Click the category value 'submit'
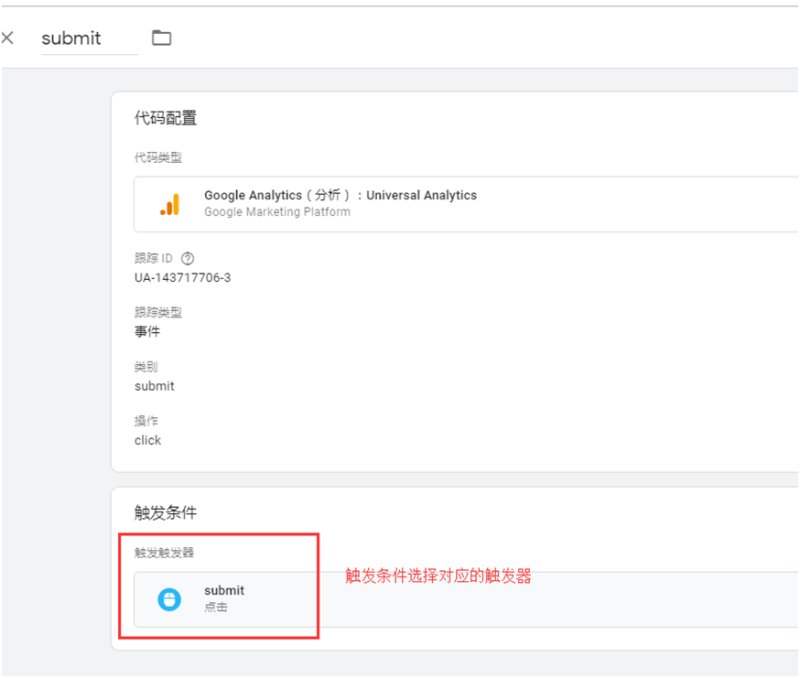The image size is (800, 678). tap(154, 386)
